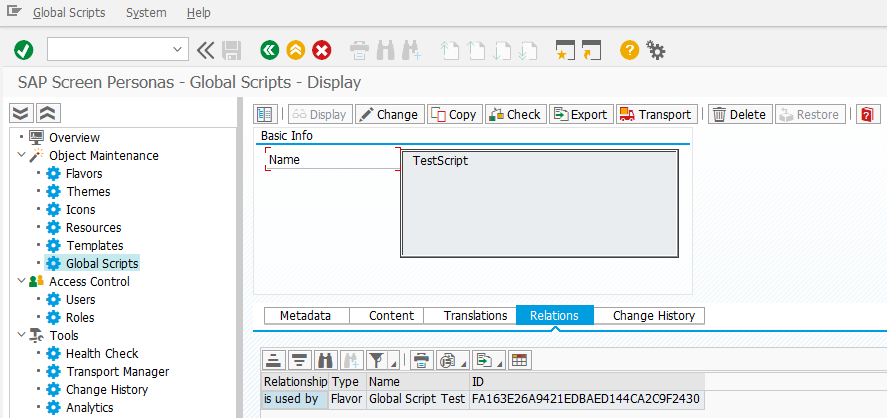Image resolution: width=887 pixels, height=418 pixels.
Task: Select the Relations tab
Action: [554, 316]
